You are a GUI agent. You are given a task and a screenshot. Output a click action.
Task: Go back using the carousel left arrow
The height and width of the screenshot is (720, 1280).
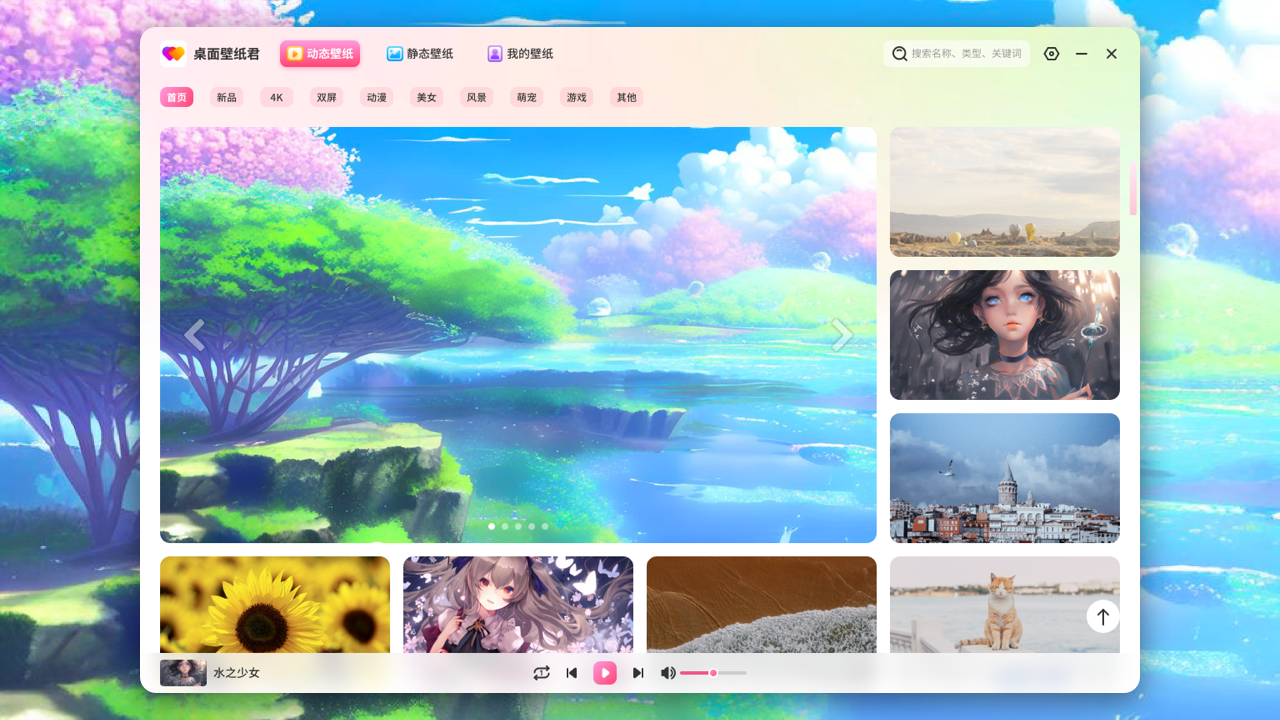196,334
